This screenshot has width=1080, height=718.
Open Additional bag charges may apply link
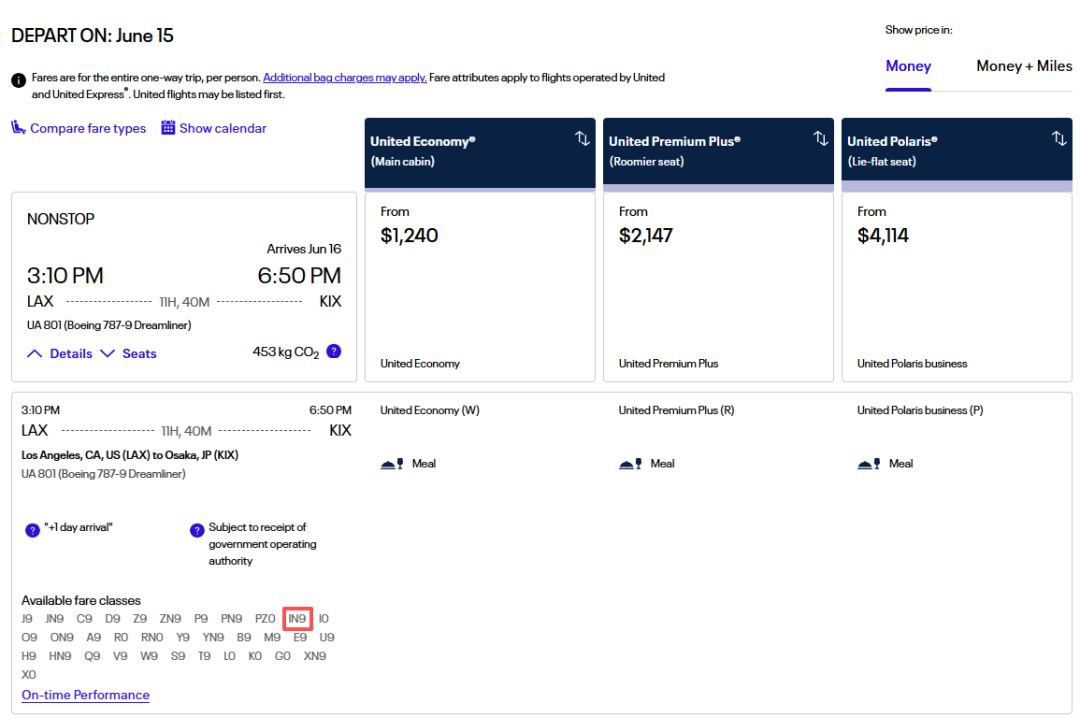pyautogui.click(x=344, y=78)
